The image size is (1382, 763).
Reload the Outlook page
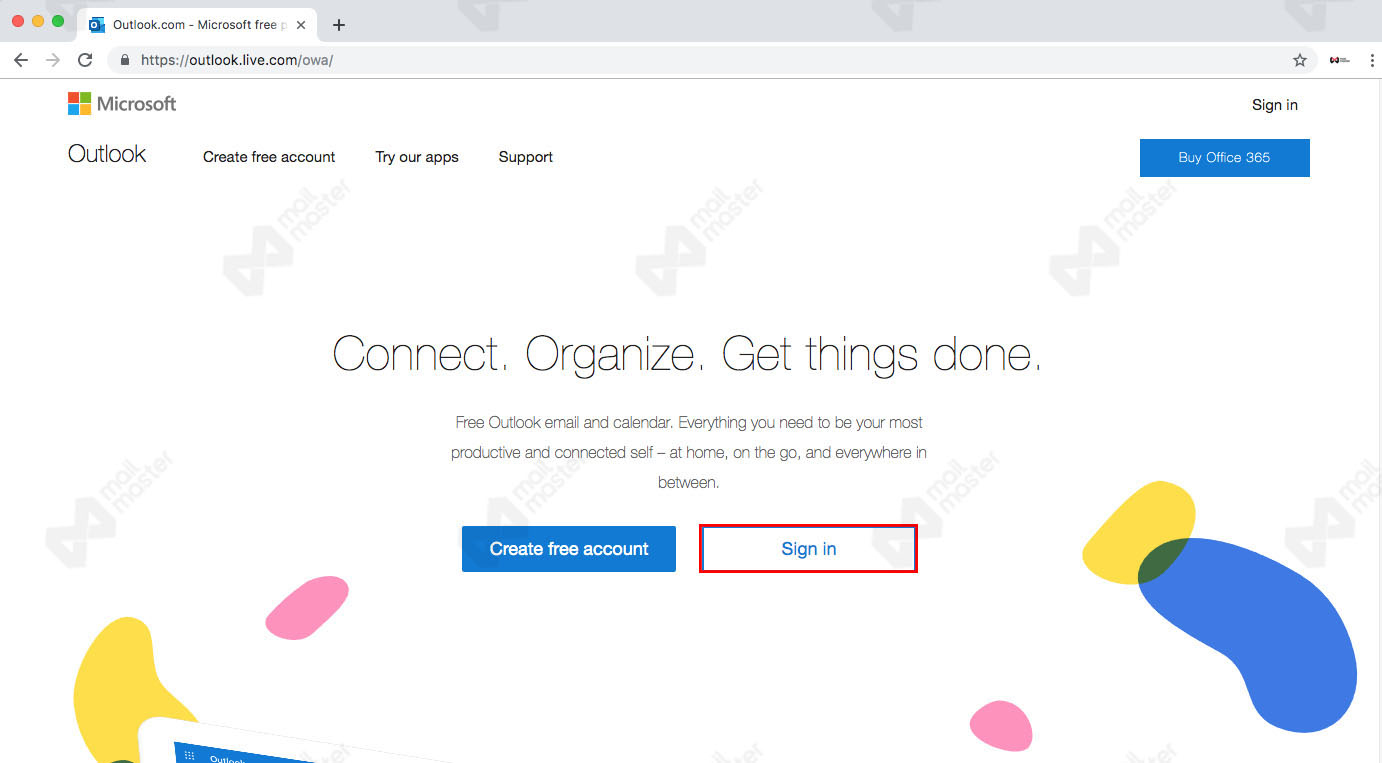click(85, 60)
